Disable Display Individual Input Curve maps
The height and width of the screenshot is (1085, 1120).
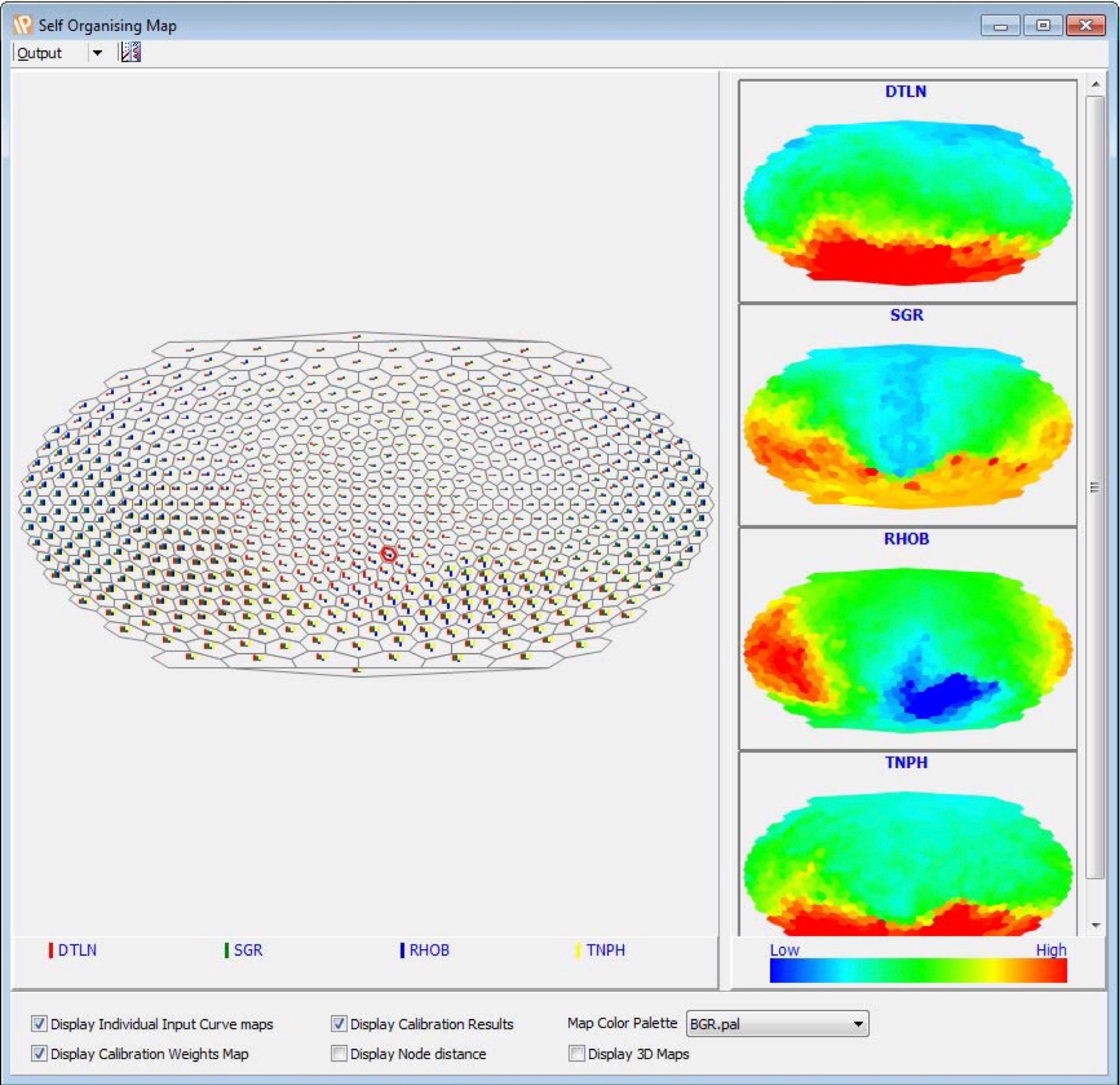click(x=38, y=1024)
